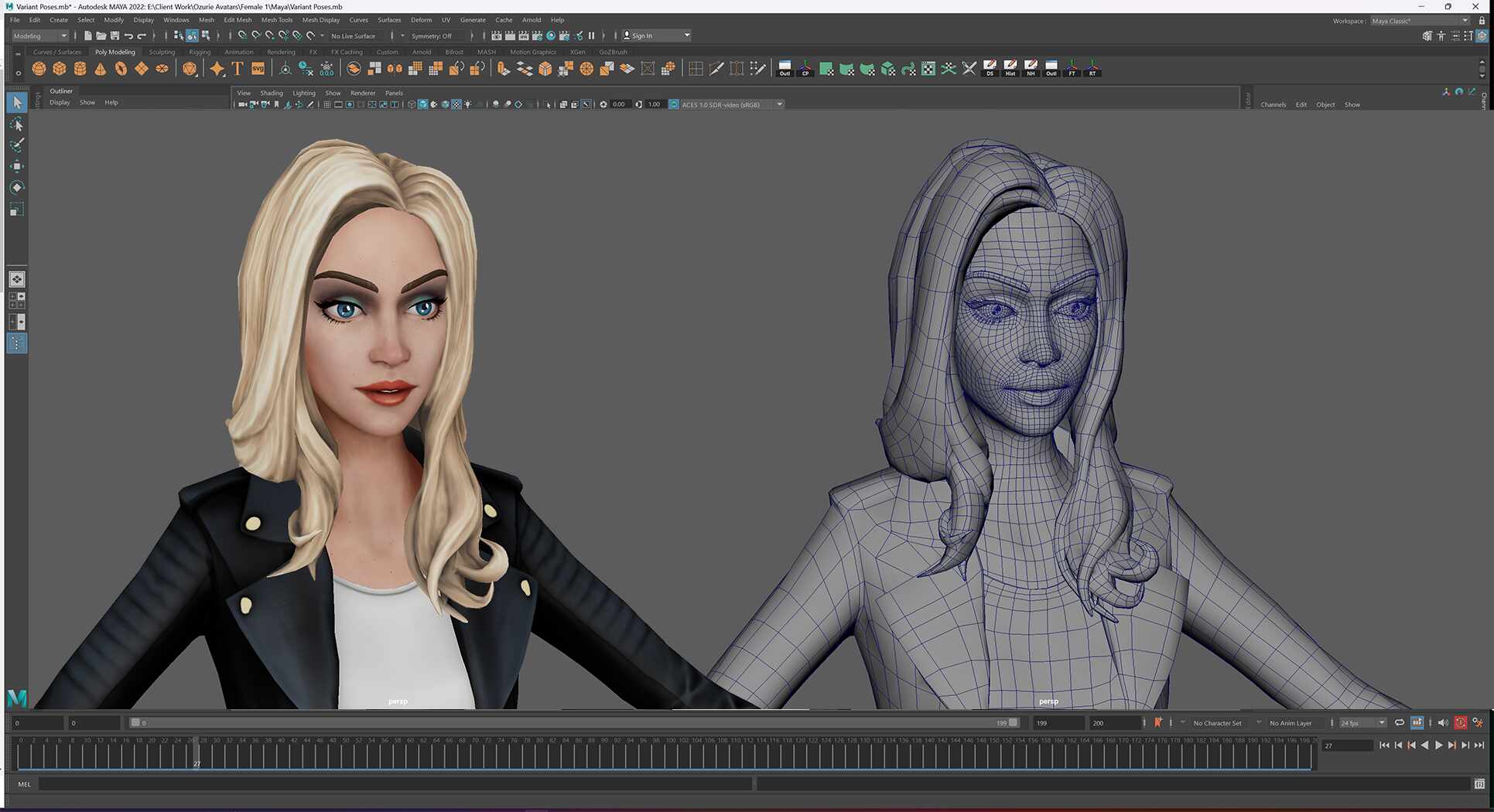Move the timeline current frame marker to 27
The height and width of the screenshot is (812, 1494).
(x=197, y=754)
